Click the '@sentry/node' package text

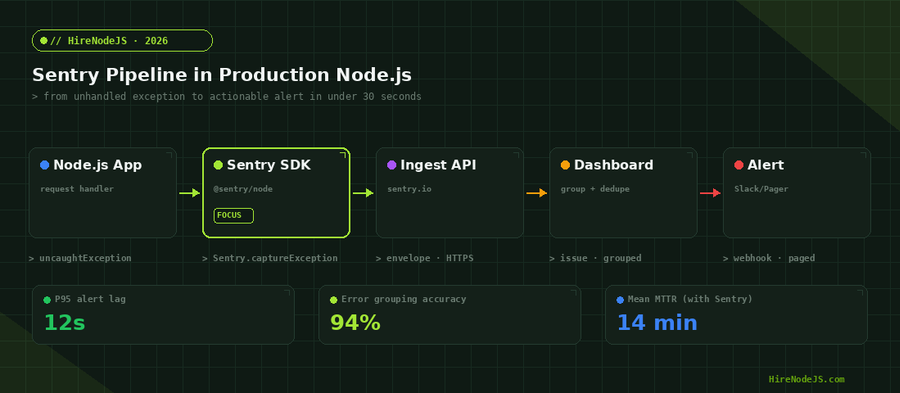[243, 189]
